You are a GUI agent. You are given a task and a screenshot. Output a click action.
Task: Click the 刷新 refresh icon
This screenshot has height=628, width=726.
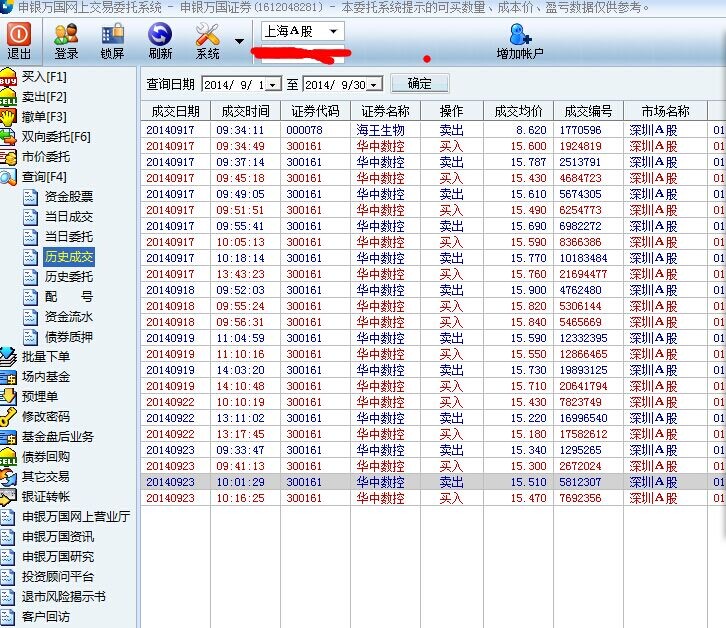tap(160, 34)
